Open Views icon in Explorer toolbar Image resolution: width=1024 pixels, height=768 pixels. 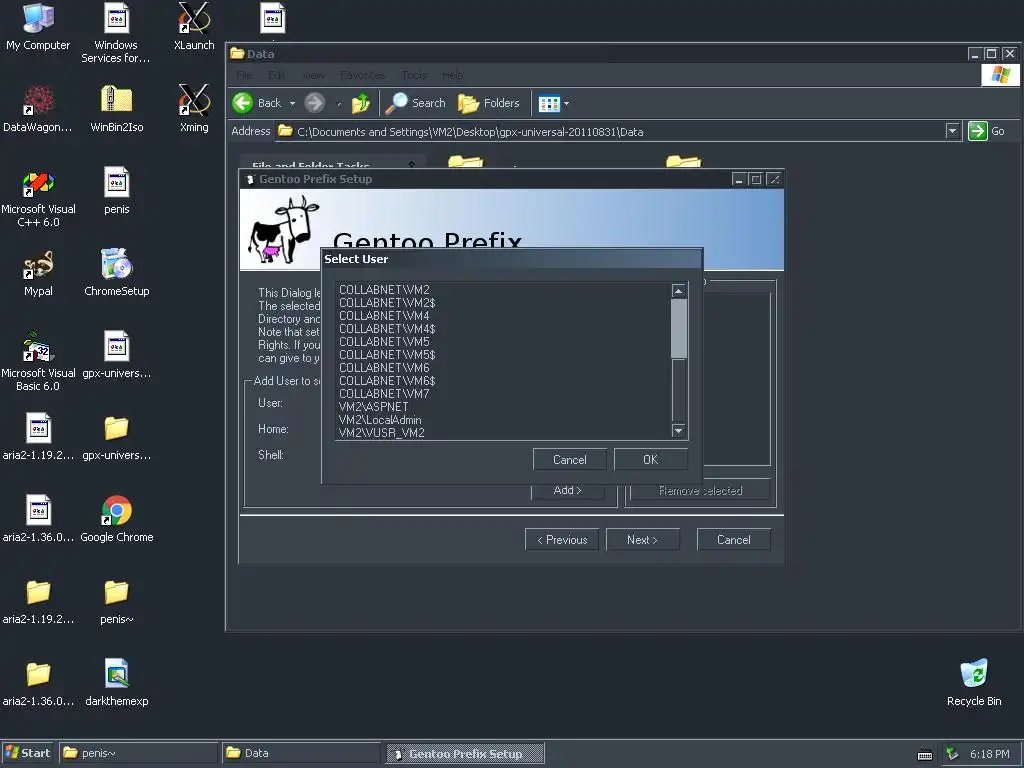(x=549, y=103)
